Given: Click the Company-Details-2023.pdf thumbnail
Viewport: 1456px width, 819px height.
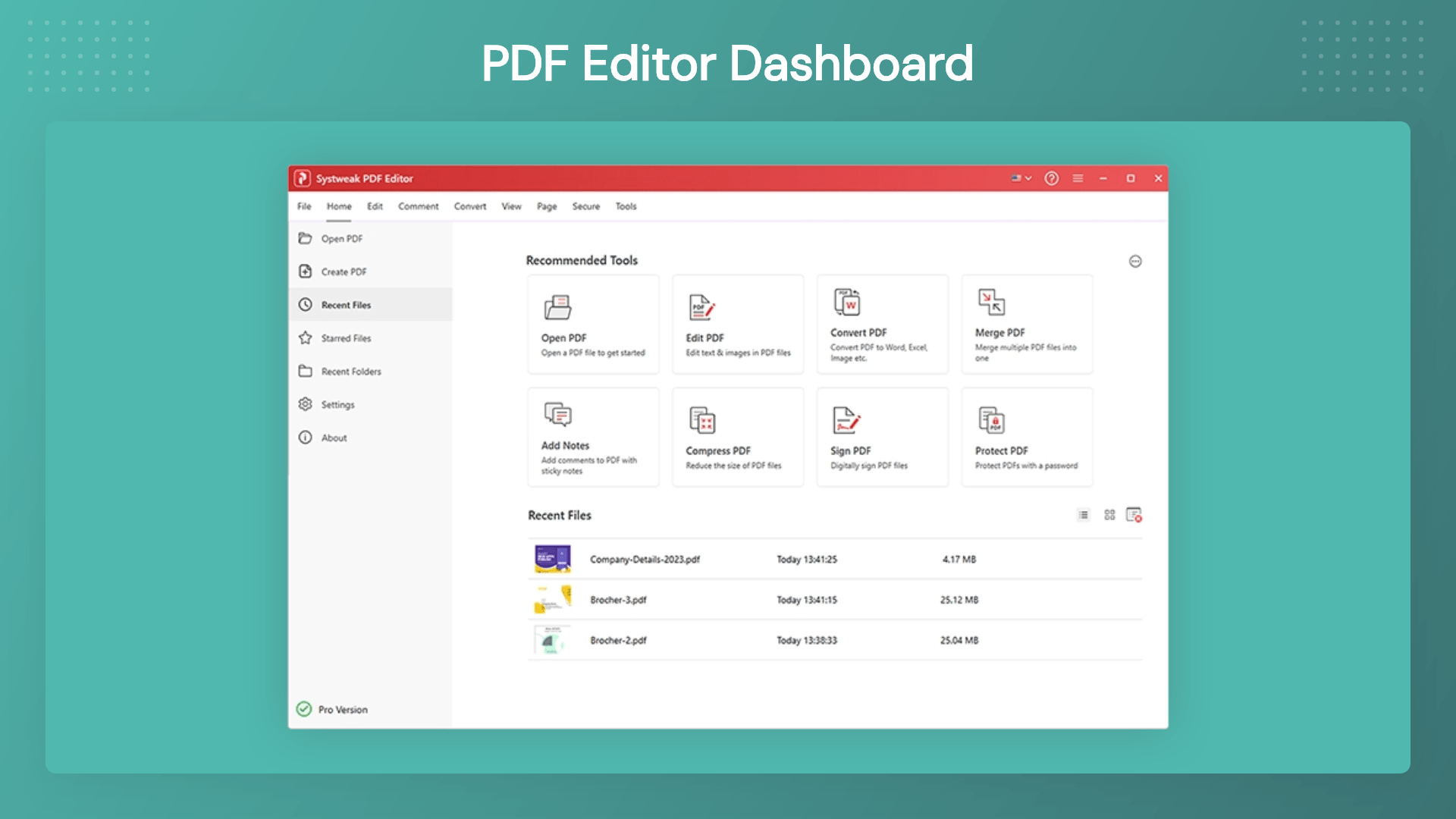Looking at the screenshot, I should [553, 559].
